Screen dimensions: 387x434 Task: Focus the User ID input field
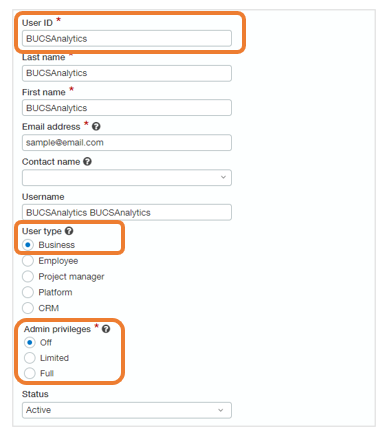127,38
